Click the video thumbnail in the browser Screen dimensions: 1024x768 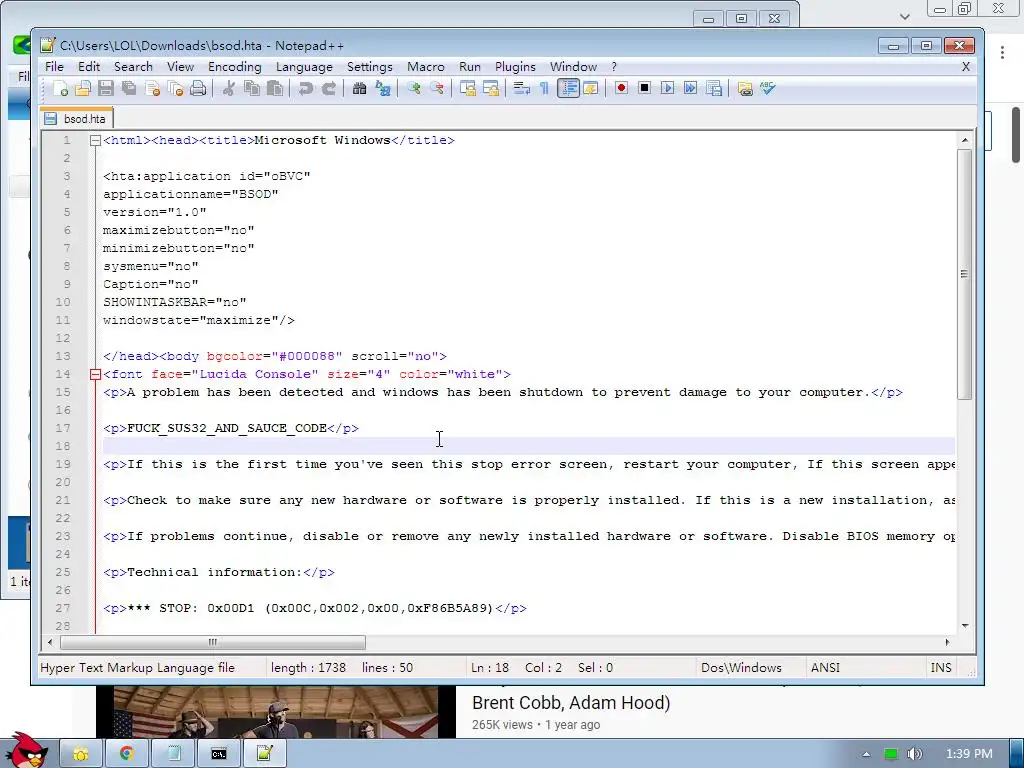pos(276,712)
